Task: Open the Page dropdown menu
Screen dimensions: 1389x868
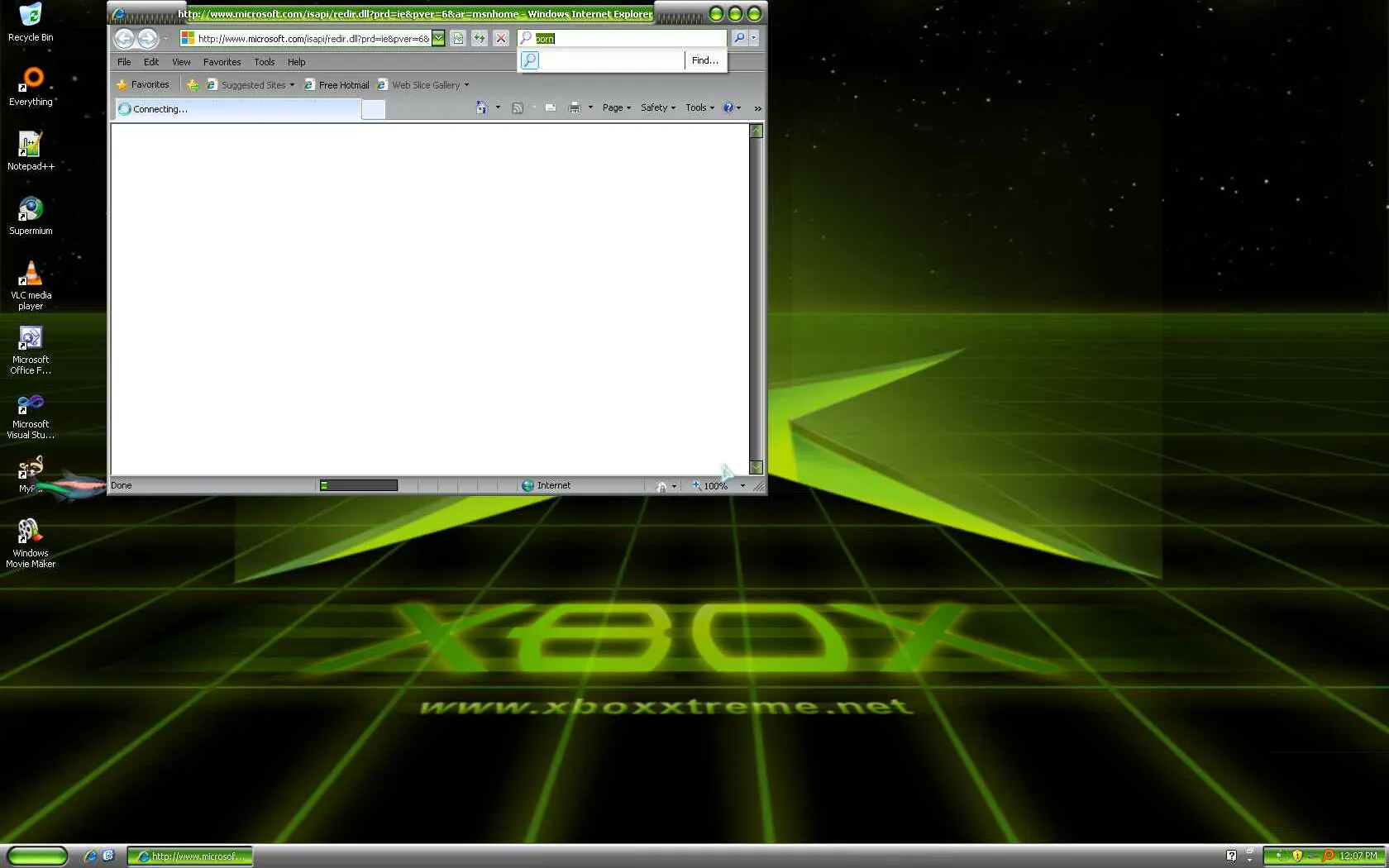Action: coord(617,107)
